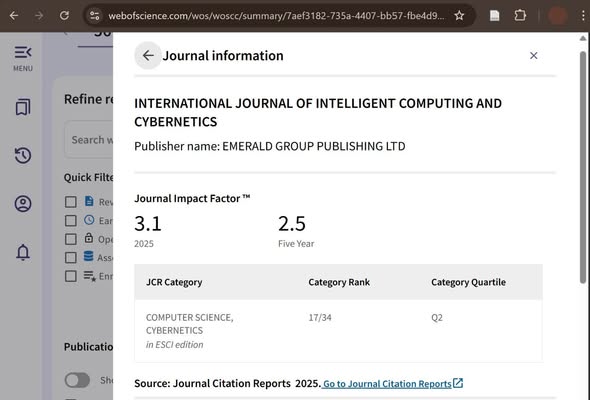Click the Search within results field
Screen dimensions: 590x400
(x=89, y=140)
